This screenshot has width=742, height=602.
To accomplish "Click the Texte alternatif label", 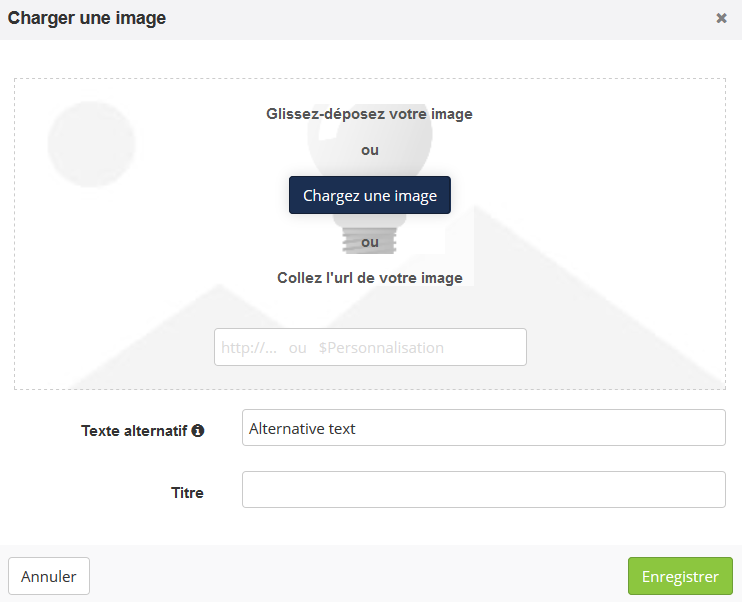I will click(x=134, y=431).
